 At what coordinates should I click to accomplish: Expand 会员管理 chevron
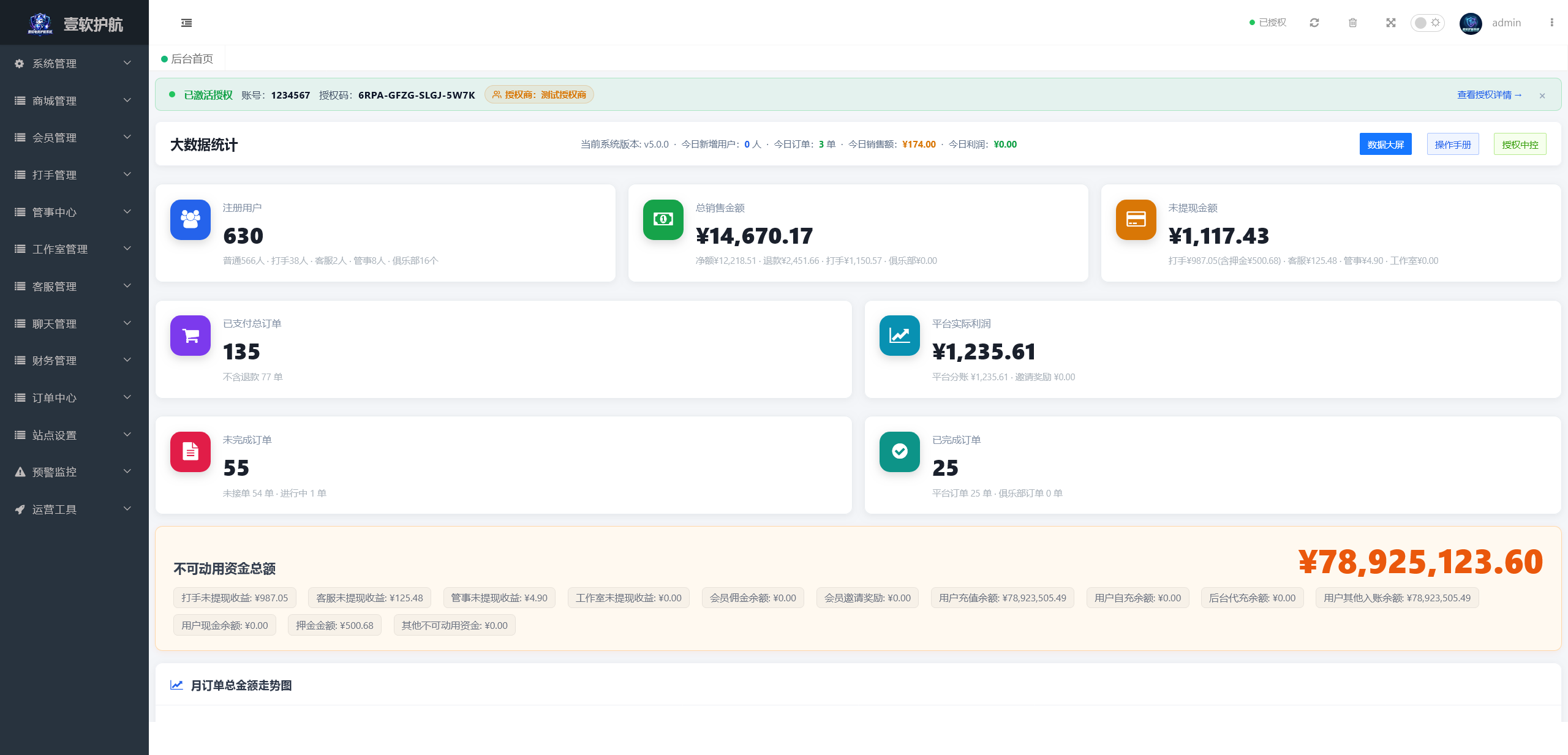coord(127,137)
